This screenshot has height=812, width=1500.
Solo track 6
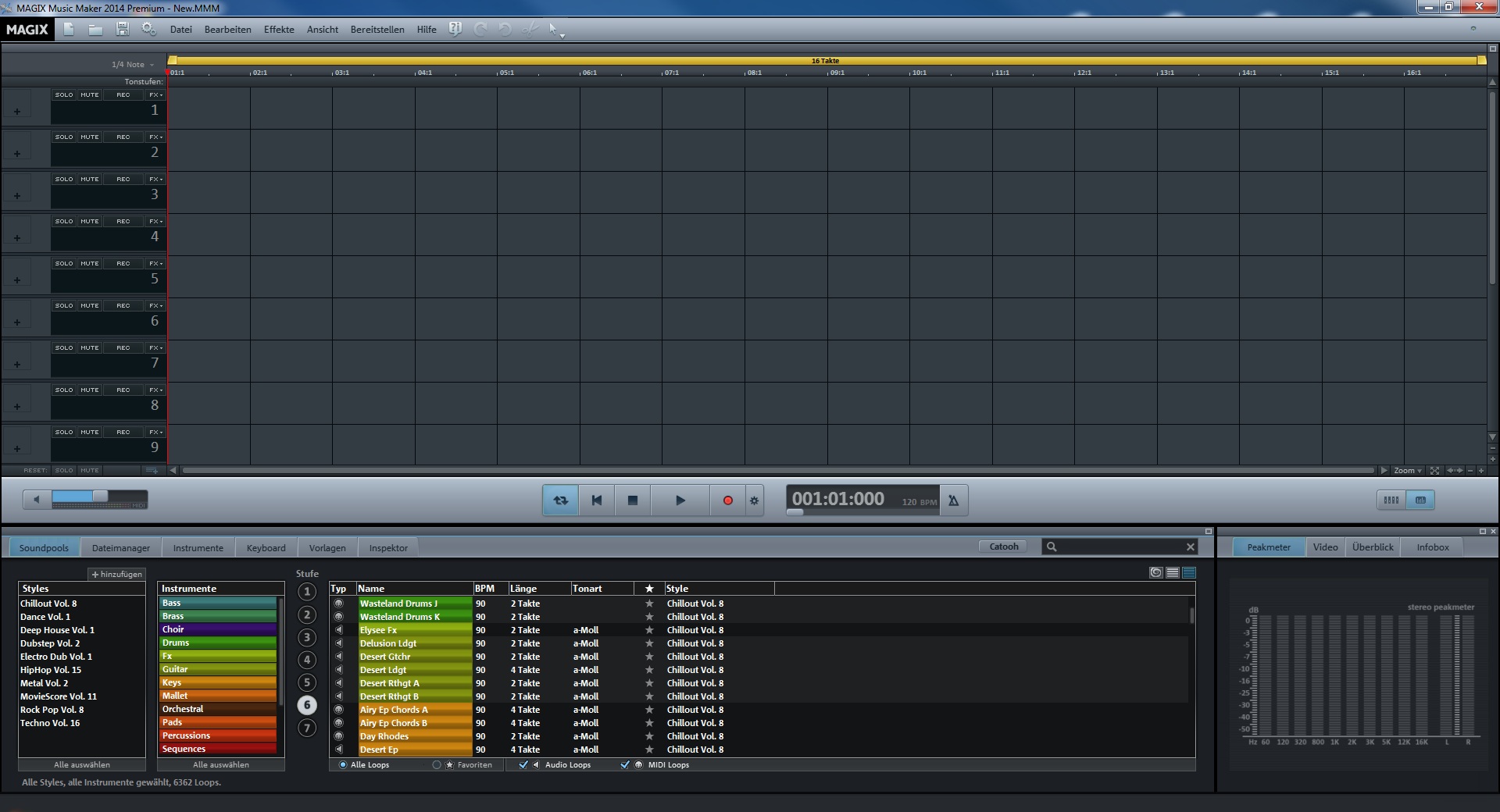click(x=64, y=305)
